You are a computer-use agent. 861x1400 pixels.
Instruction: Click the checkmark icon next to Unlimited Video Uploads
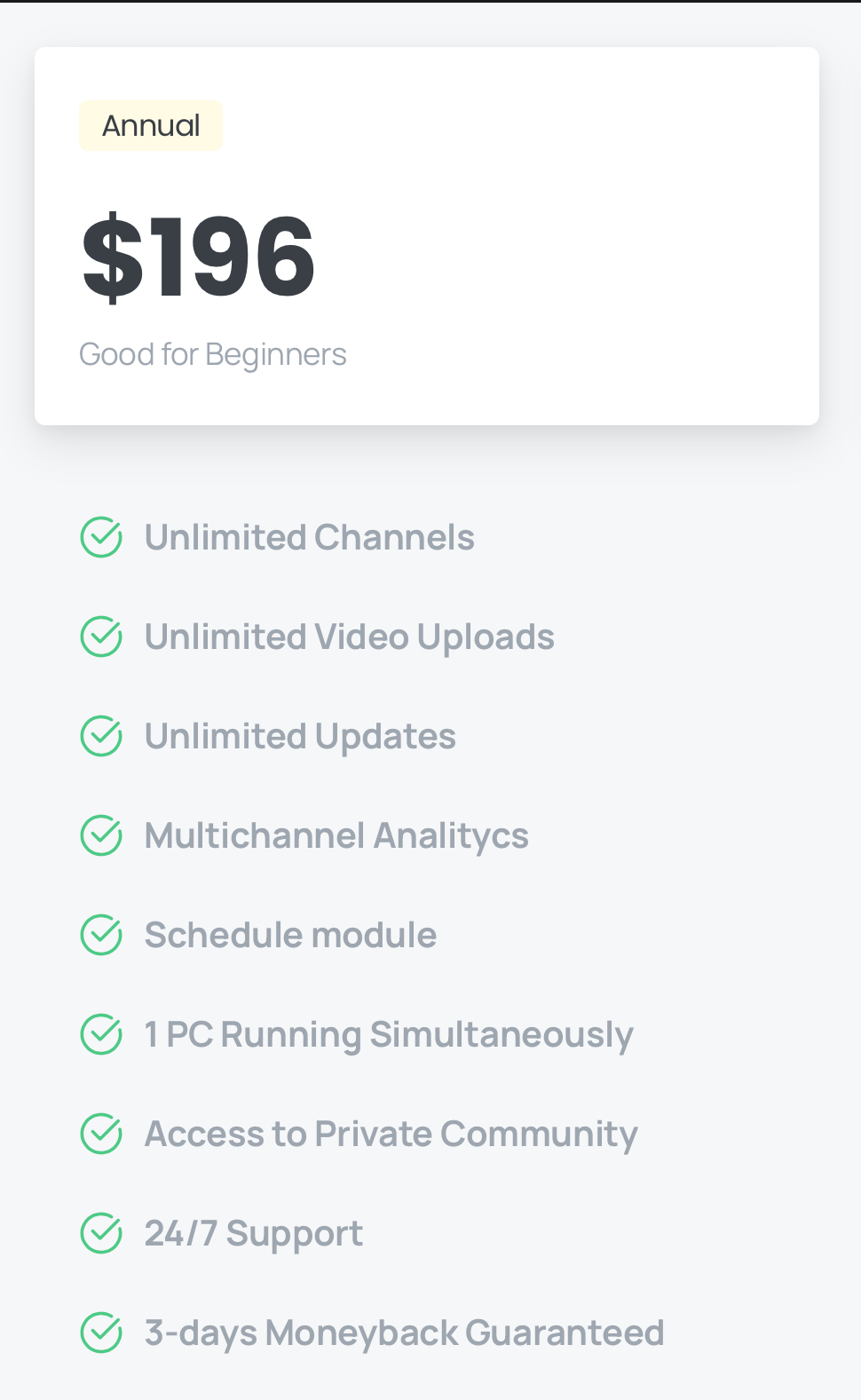[101, 637]
